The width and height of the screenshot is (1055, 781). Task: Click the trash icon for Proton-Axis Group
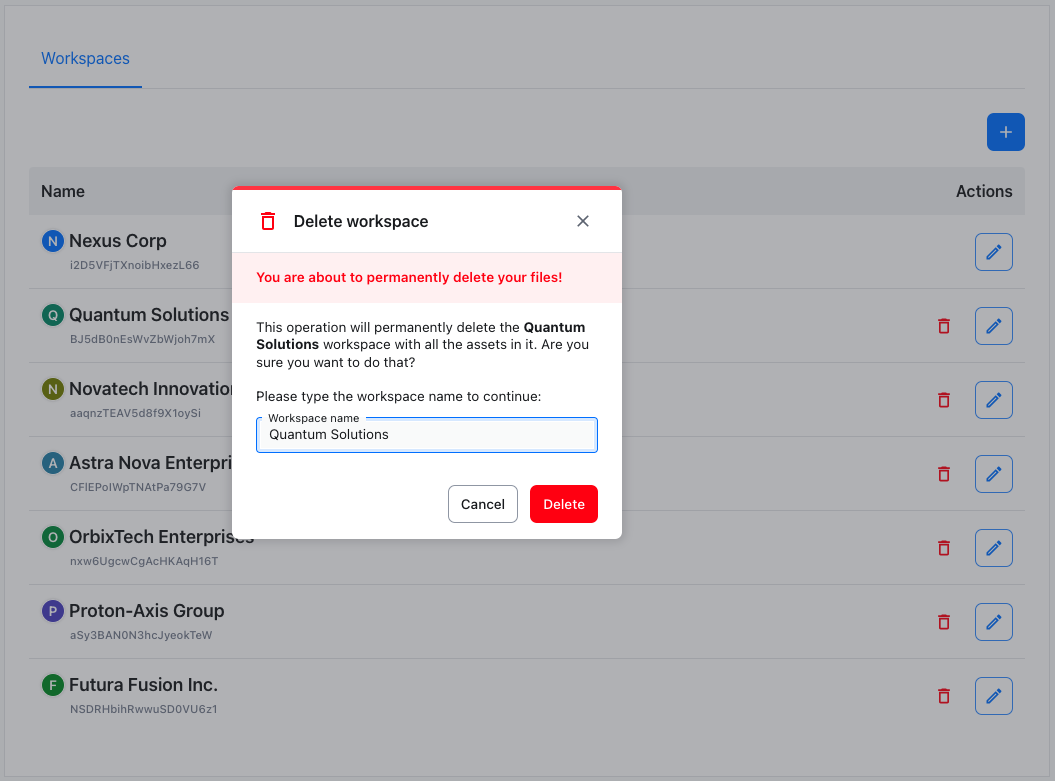tap(943, 622)
